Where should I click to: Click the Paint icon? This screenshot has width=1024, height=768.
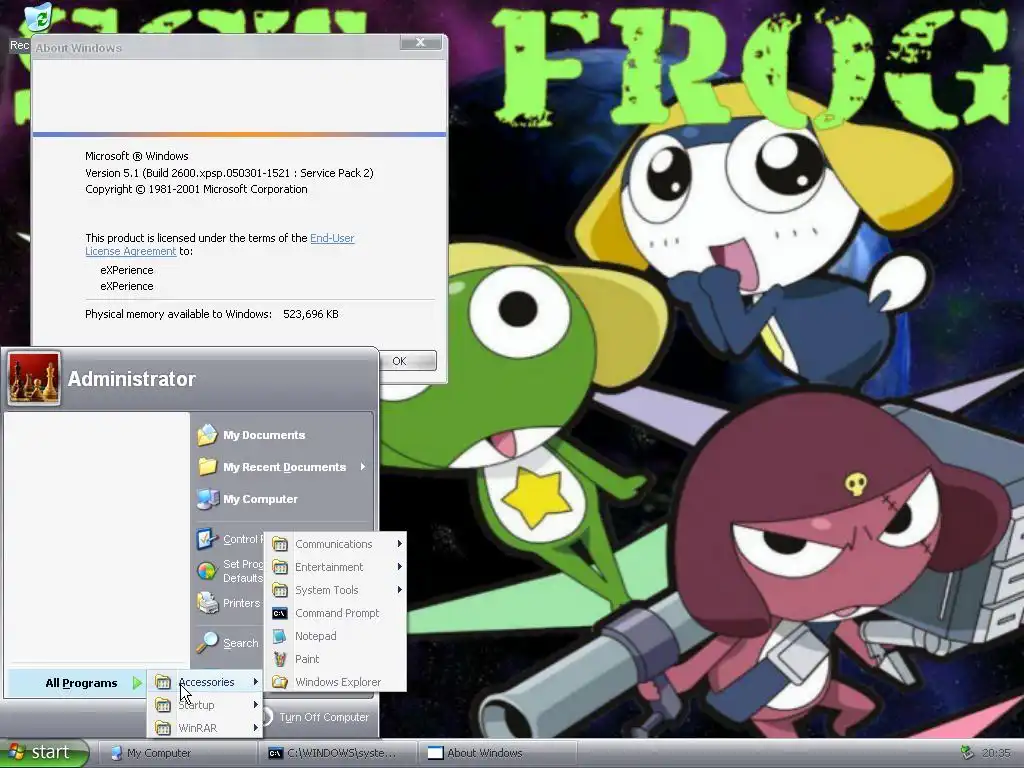pos(280,659)
